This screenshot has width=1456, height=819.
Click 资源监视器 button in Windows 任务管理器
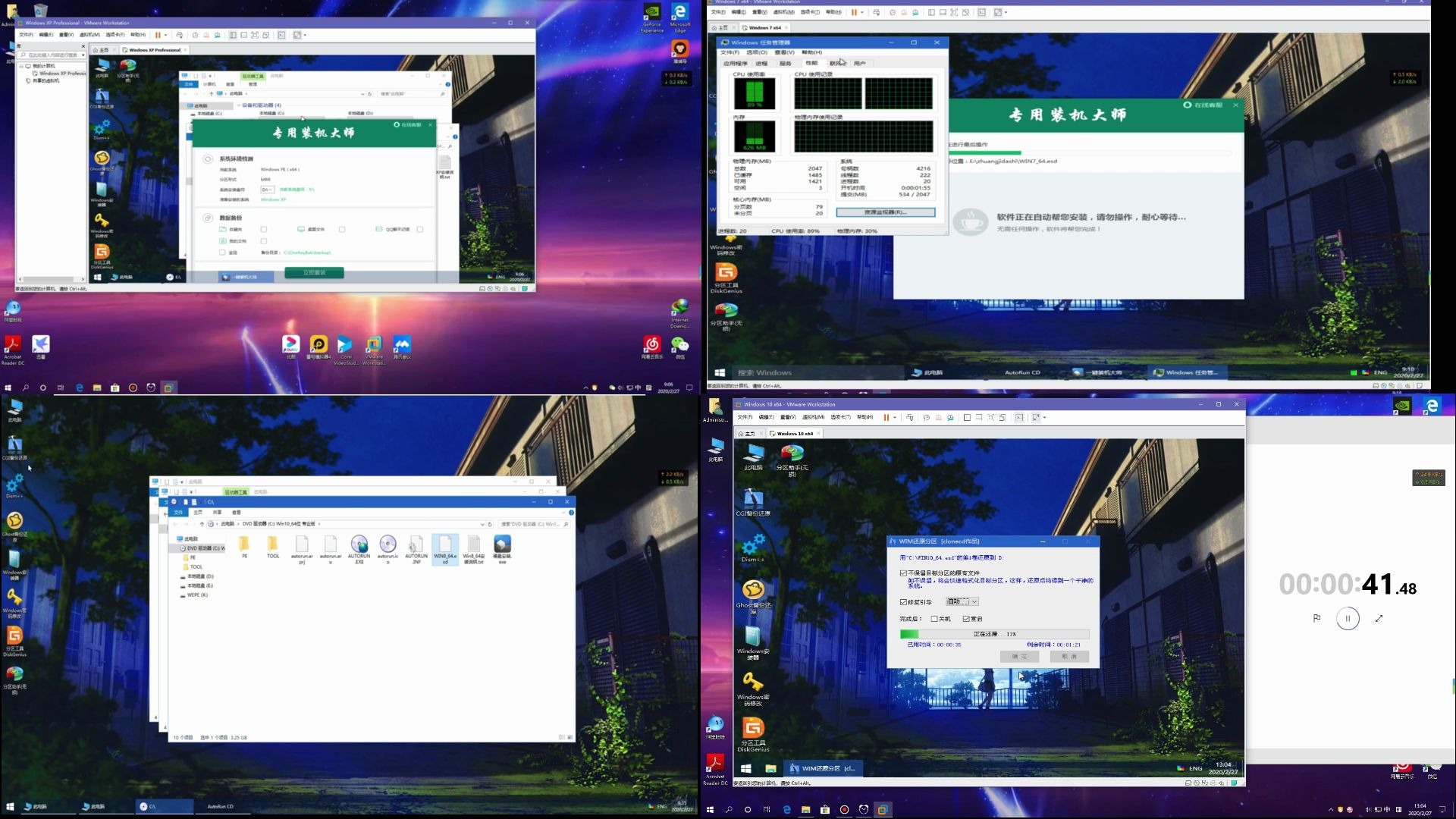pos(885,212)
